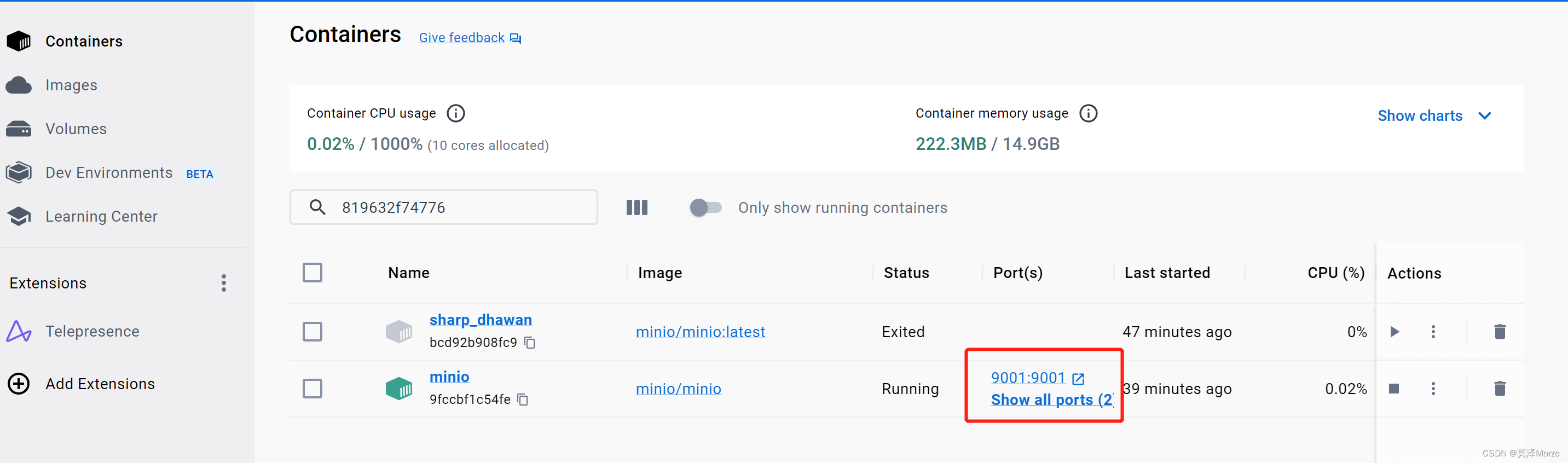This screenshot has width=1568, height=463.
Task: Open the Learning Center section
Action: [x=101, y=217]
